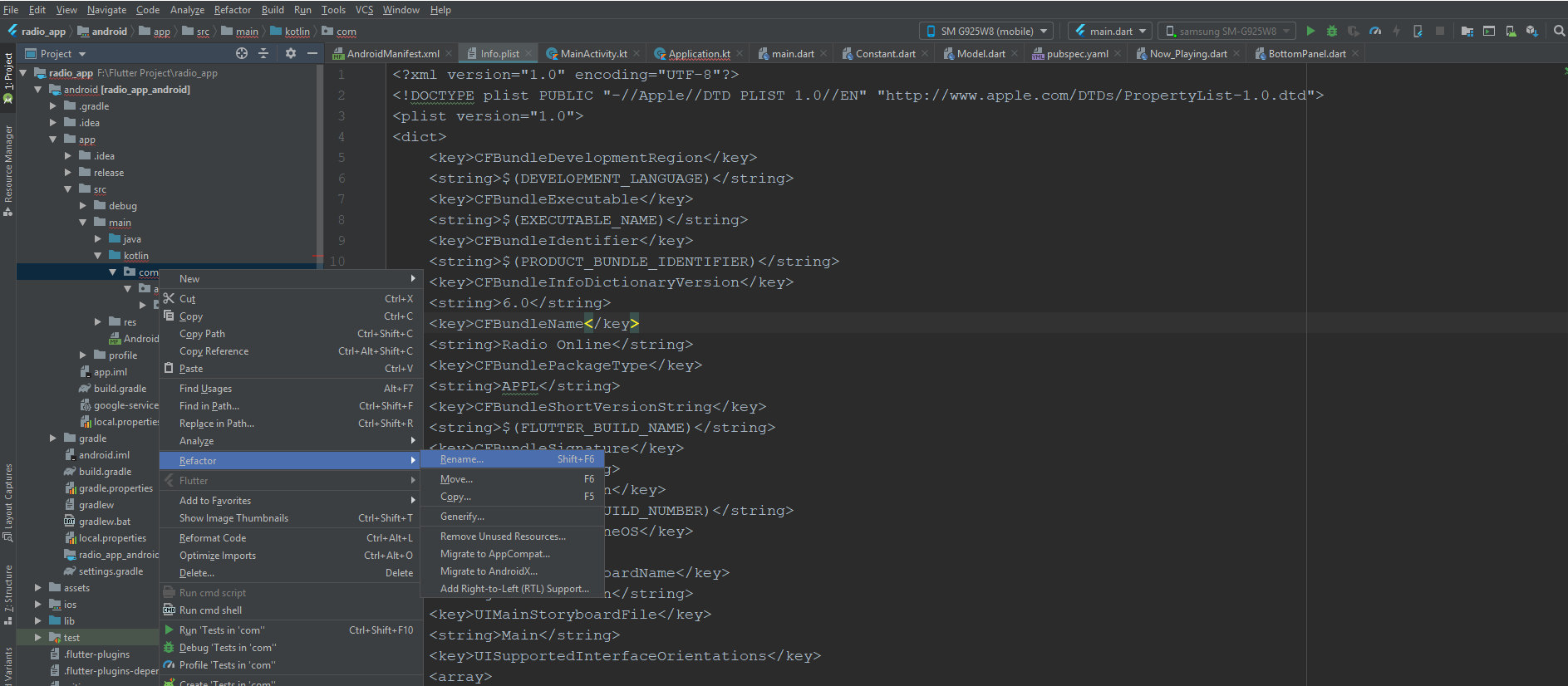Open the Layout Captures side tab
The height and width of the screenshot is (686, 1568).
point(8,502)
